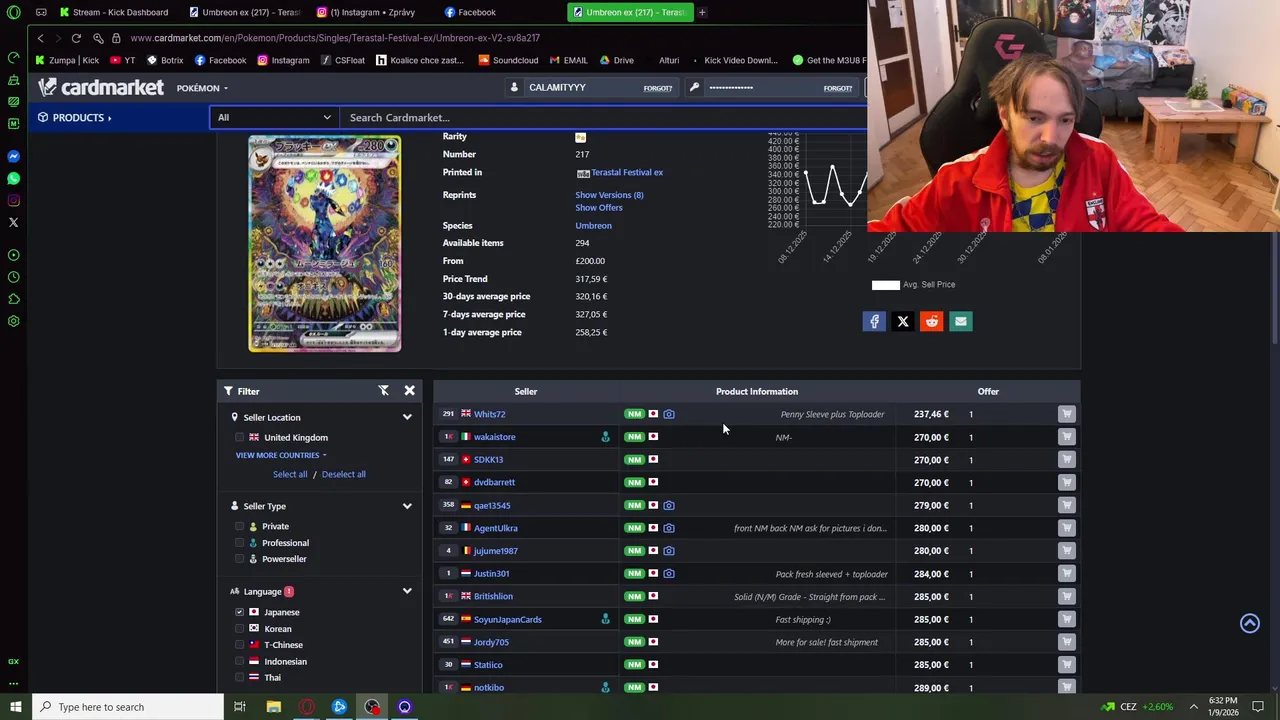The height and width of the screenshot is (720, 1280).
Task: Check the Private seller type box
Action: 239,526
